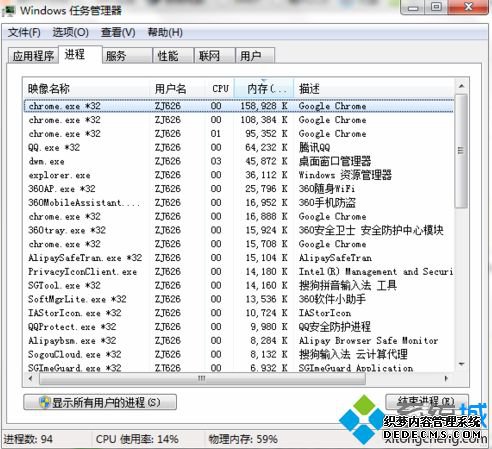
Task: Click 显示所有用户的进程(S) button
Action: tap(100, 402)
